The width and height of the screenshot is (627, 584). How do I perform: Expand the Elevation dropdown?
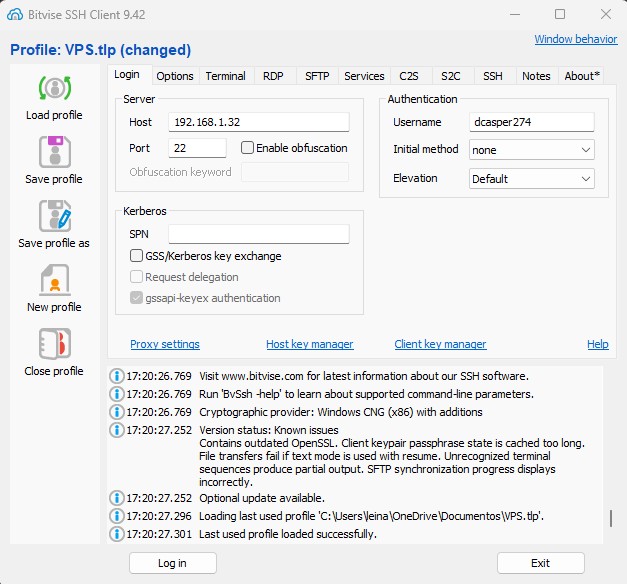pos(532,179)
